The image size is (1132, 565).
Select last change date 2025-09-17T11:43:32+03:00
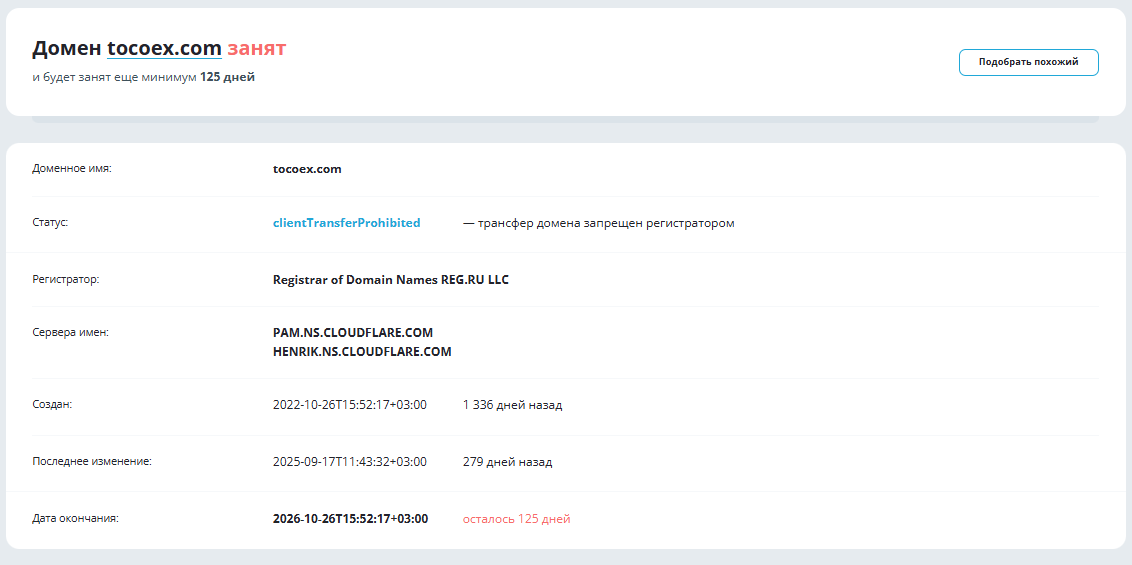349,461
